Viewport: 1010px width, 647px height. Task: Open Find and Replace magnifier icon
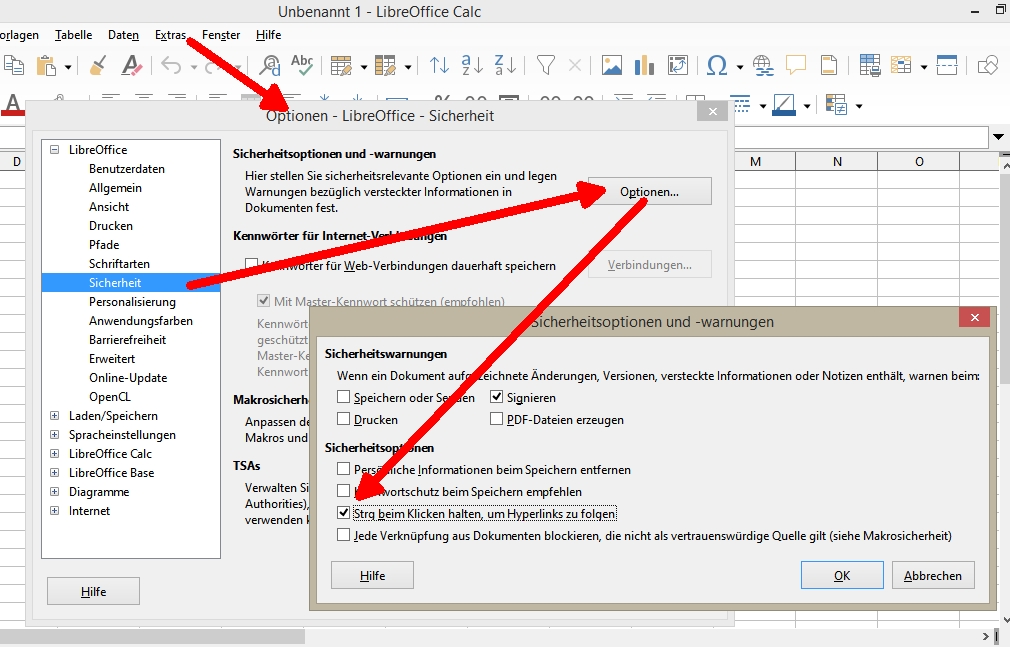[x=269, y=65]
